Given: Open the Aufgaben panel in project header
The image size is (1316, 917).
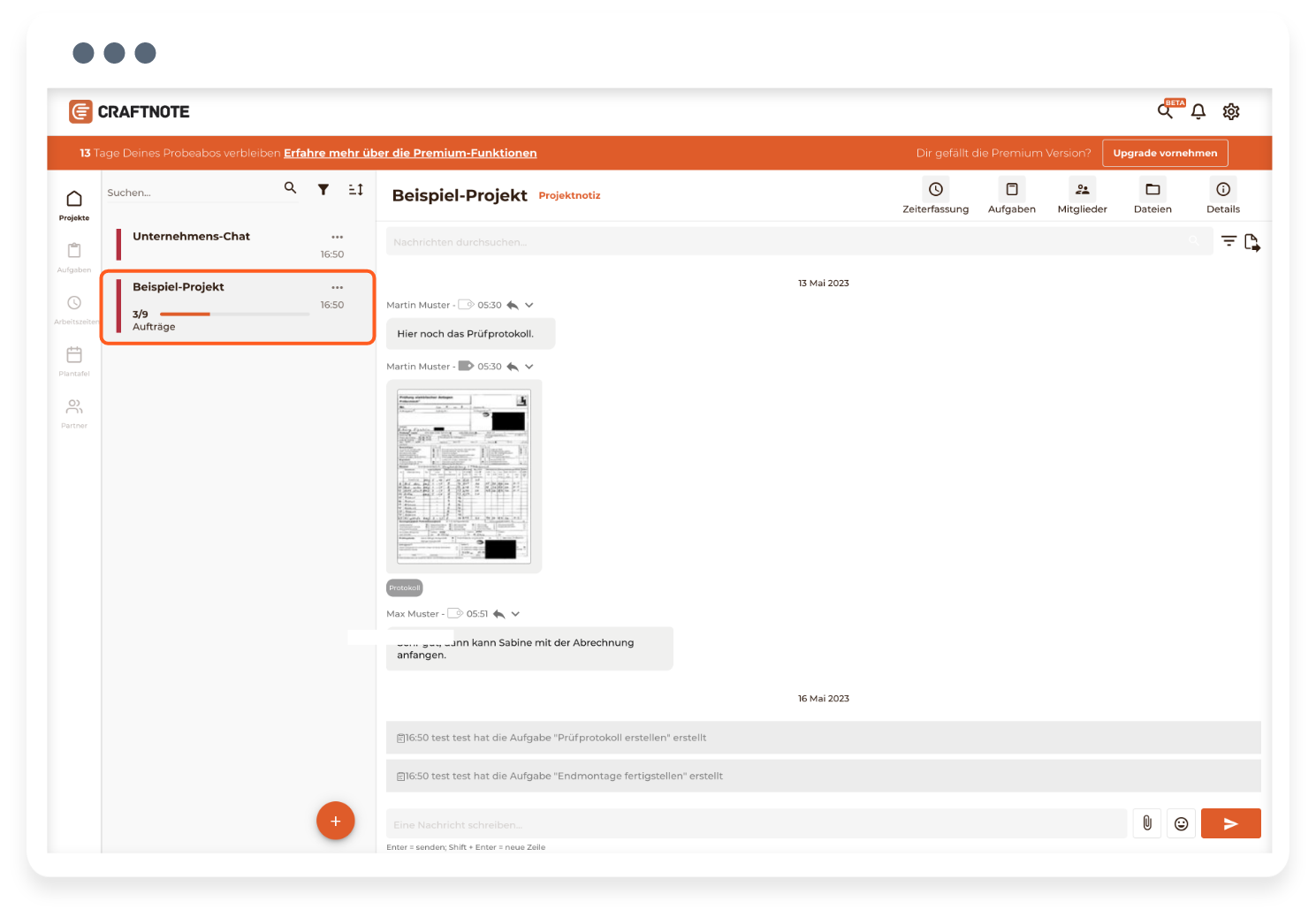Looking at the screenshot, I should pyautogui.click(x=1011, y=189).
